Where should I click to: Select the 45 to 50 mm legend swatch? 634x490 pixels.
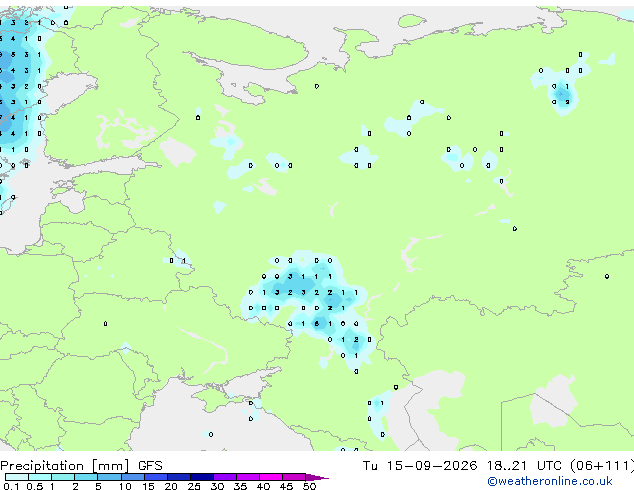coord(294,477)
